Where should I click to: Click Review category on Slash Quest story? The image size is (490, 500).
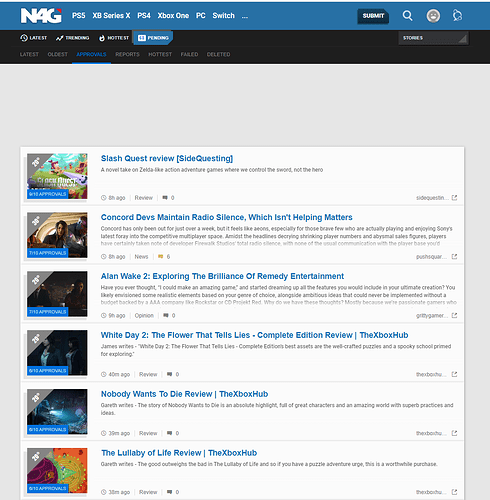pyautogui.click(x=144, y=198)
